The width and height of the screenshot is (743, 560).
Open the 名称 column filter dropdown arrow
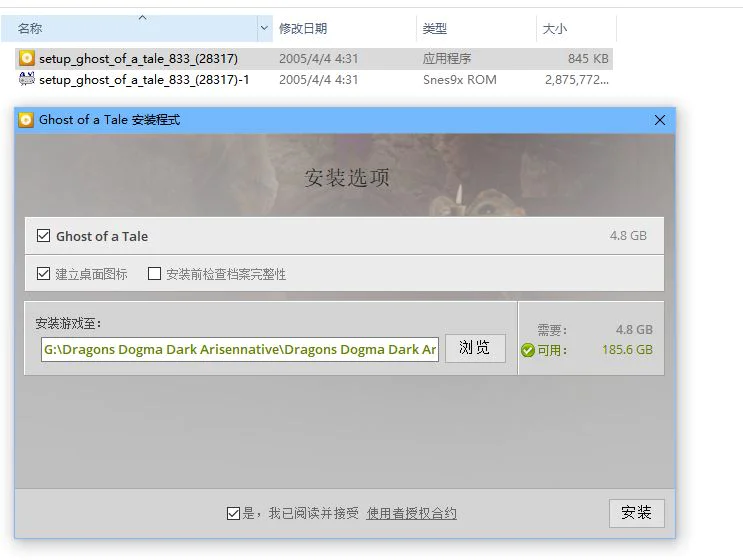click(x=264, y=28)
